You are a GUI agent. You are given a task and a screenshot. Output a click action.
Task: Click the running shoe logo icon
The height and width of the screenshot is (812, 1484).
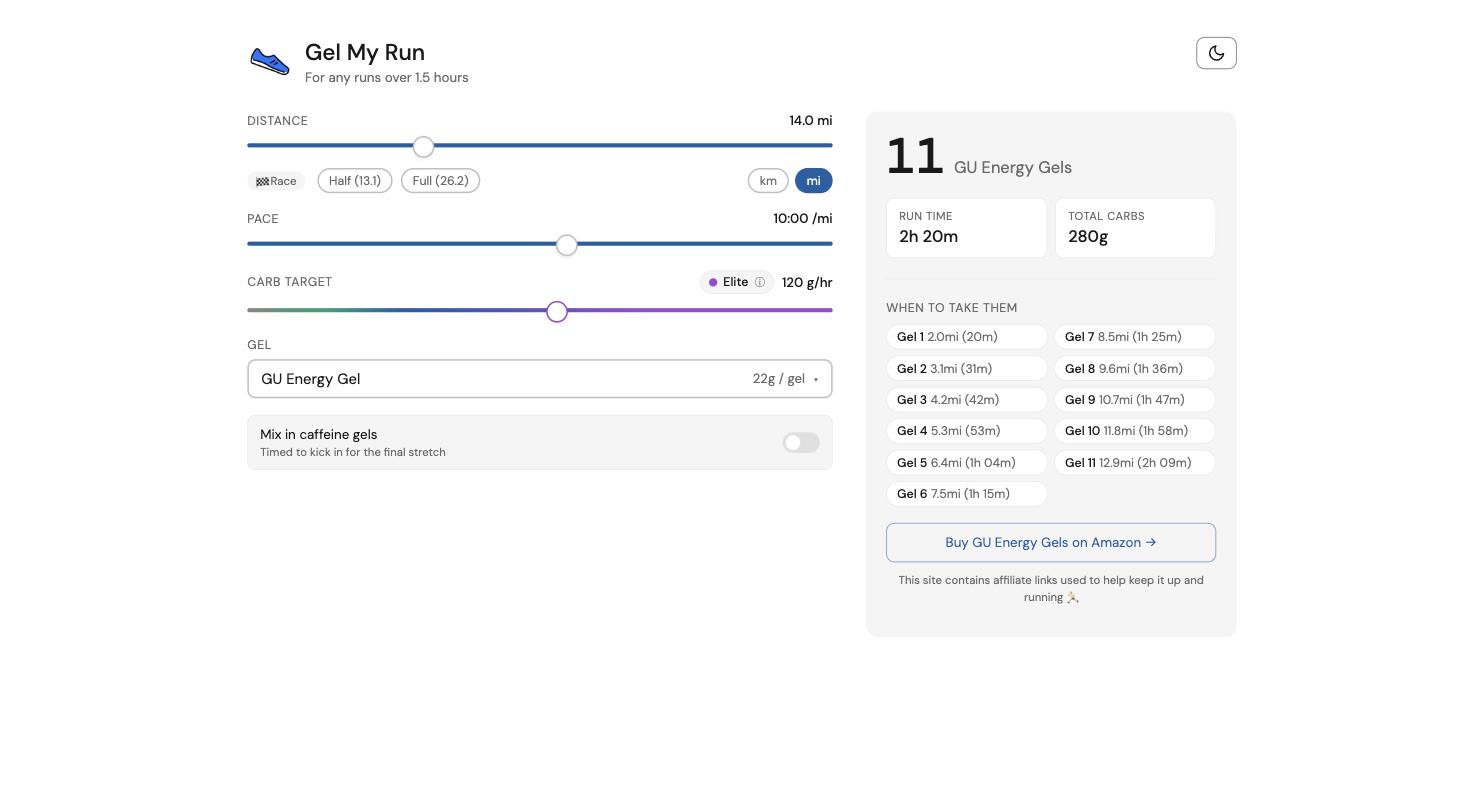click(x=270, y=62)
